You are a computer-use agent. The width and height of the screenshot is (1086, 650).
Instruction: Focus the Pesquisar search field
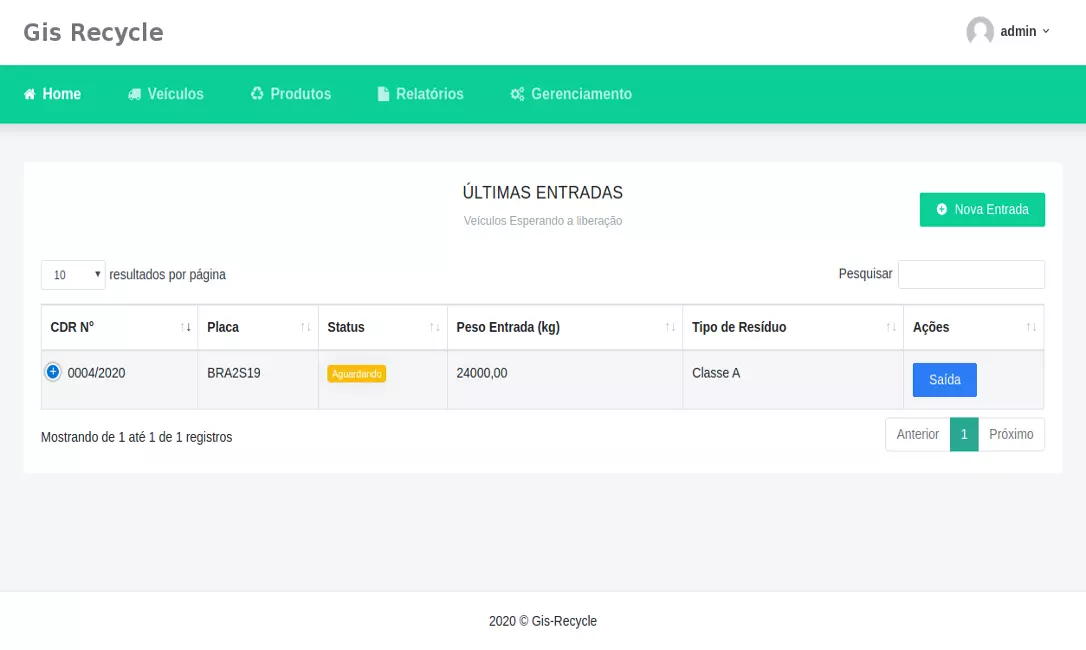971,274
